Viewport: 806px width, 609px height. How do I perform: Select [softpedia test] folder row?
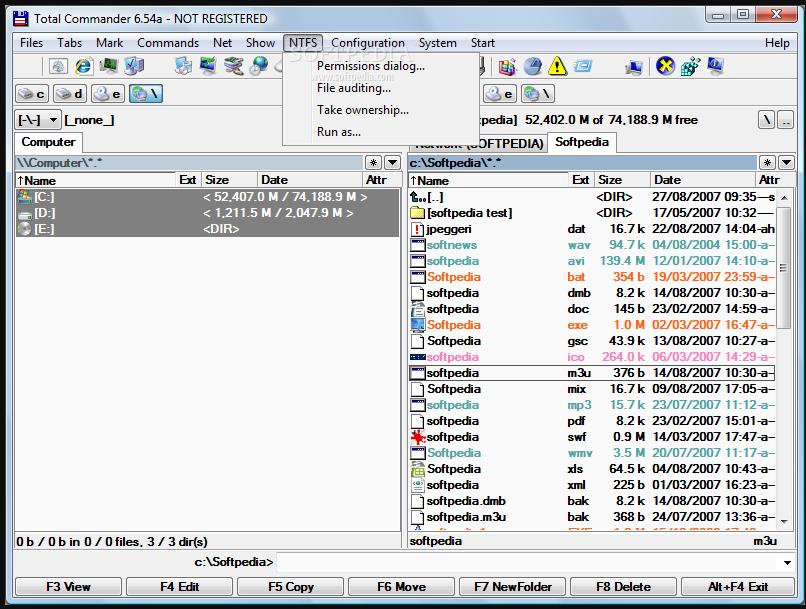click(592, 213)
